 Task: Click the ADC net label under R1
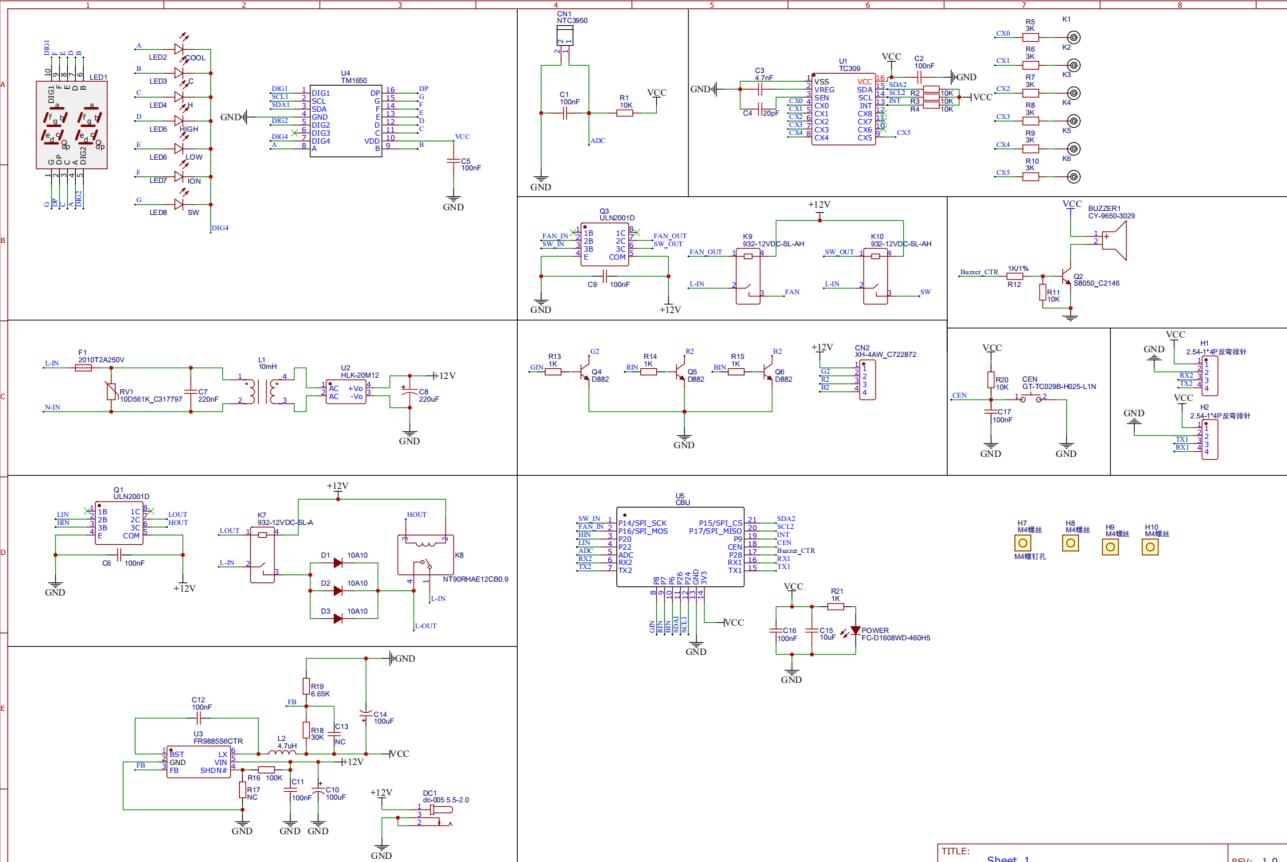(x=597, y=141)
